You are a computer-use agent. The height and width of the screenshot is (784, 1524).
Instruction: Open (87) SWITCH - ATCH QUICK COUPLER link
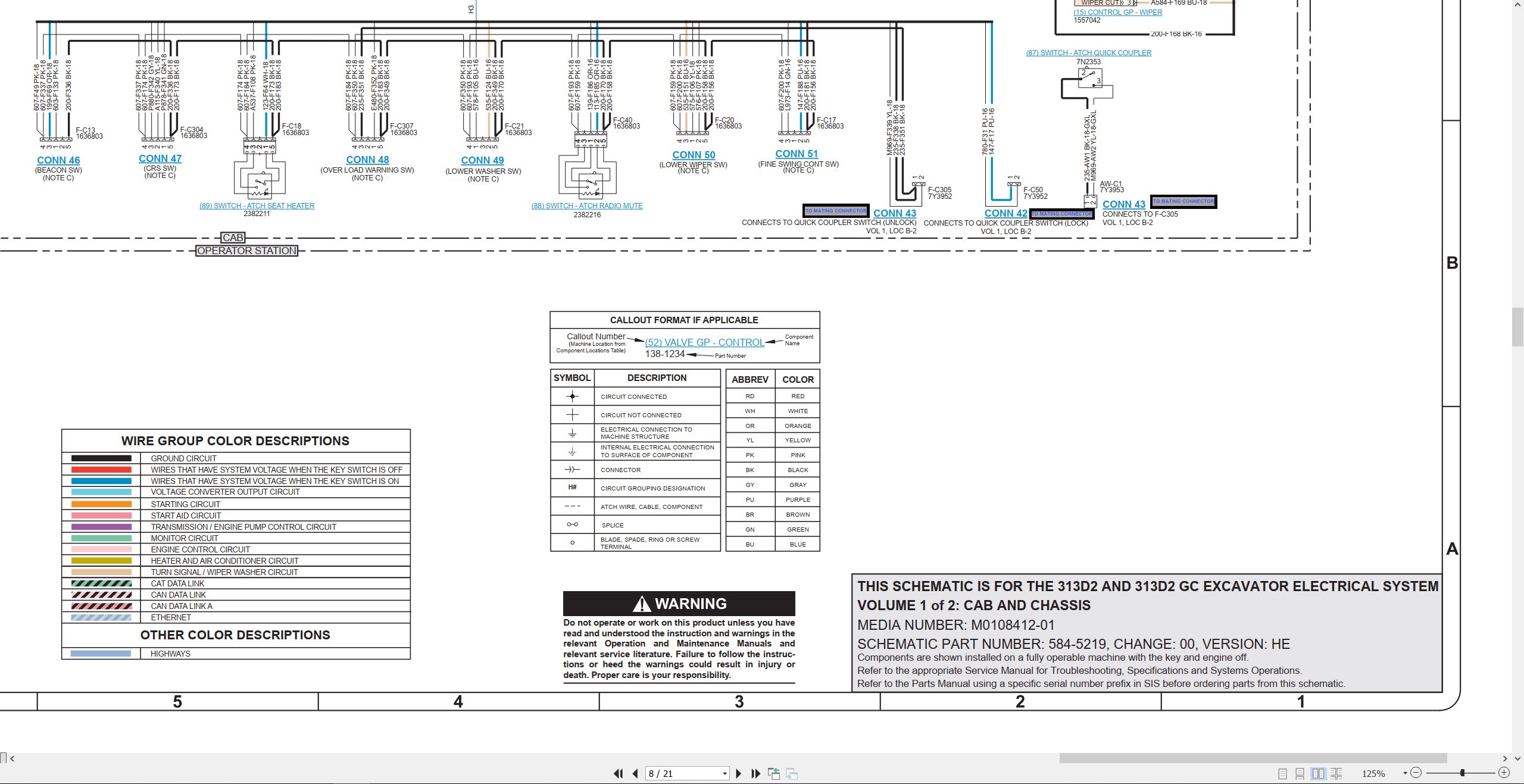coord(1089,53)
